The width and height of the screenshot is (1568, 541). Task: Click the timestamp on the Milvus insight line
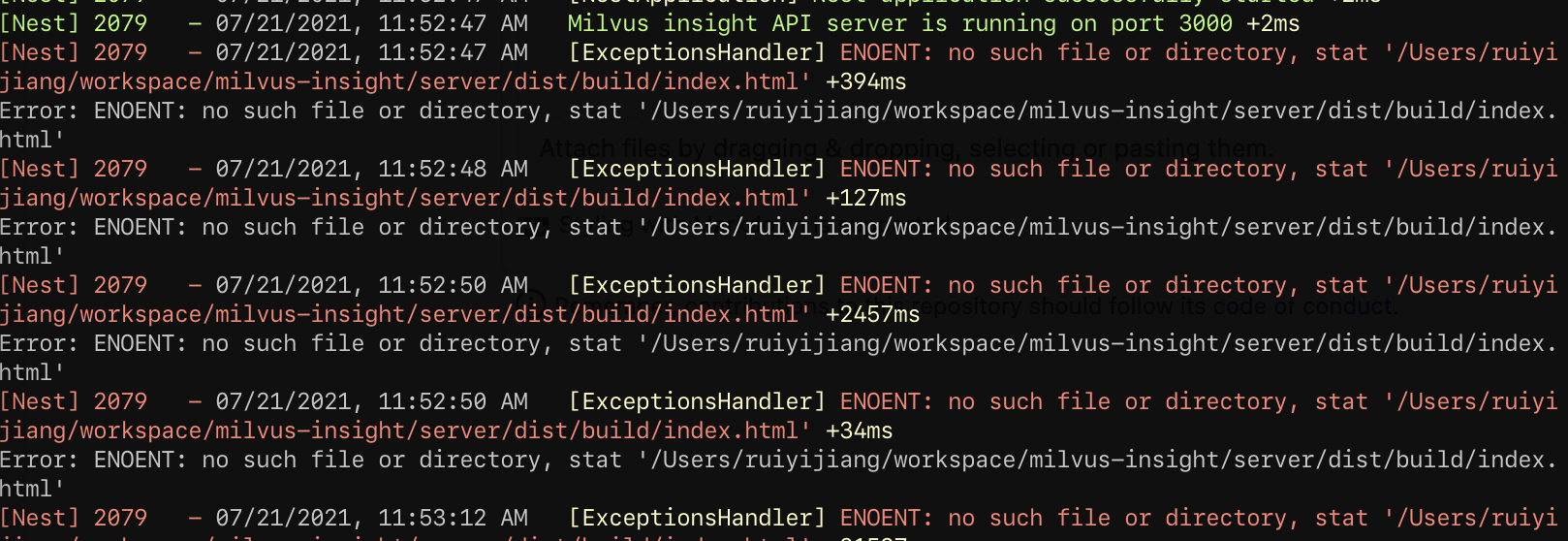pyautogui.click(x=372, y=23)
